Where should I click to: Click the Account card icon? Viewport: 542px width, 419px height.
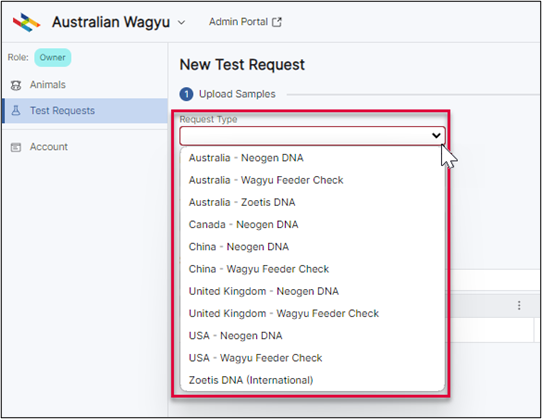point(16,147)
